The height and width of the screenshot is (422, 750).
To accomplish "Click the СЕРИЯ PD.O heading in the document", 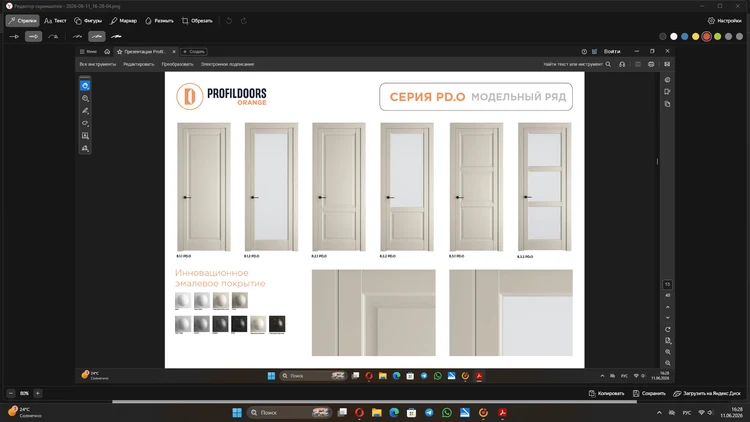I will point(427,97).
